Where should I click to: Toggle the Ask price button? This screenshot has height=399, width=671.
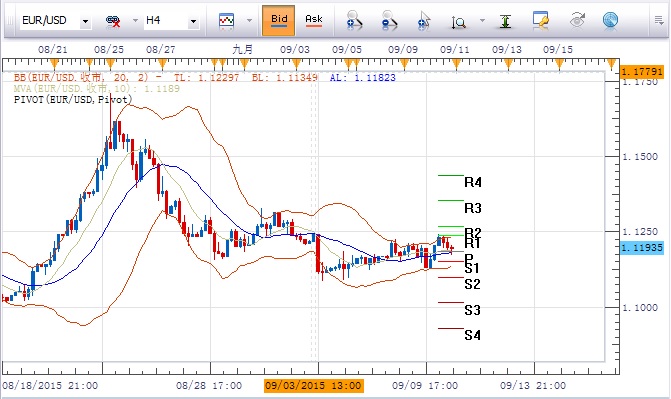314,20
